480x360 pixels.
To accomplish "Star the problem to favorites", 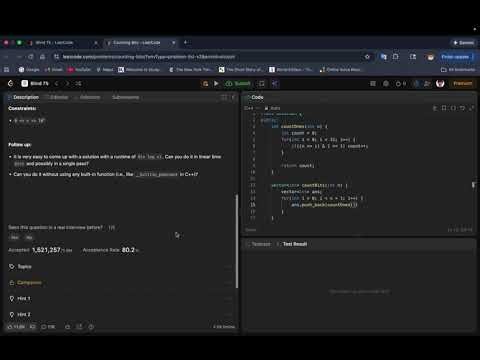I will click(x=67, y=327).
